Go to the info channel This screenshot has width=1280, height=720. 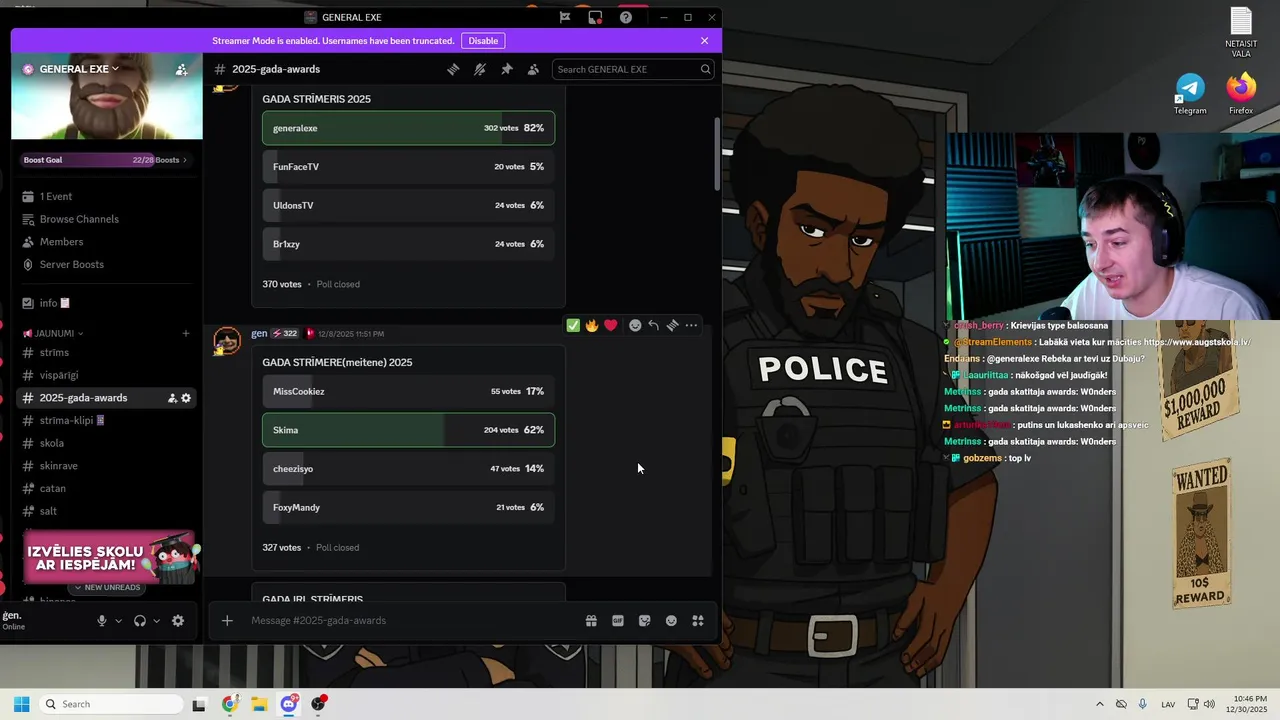click(106, 303)
